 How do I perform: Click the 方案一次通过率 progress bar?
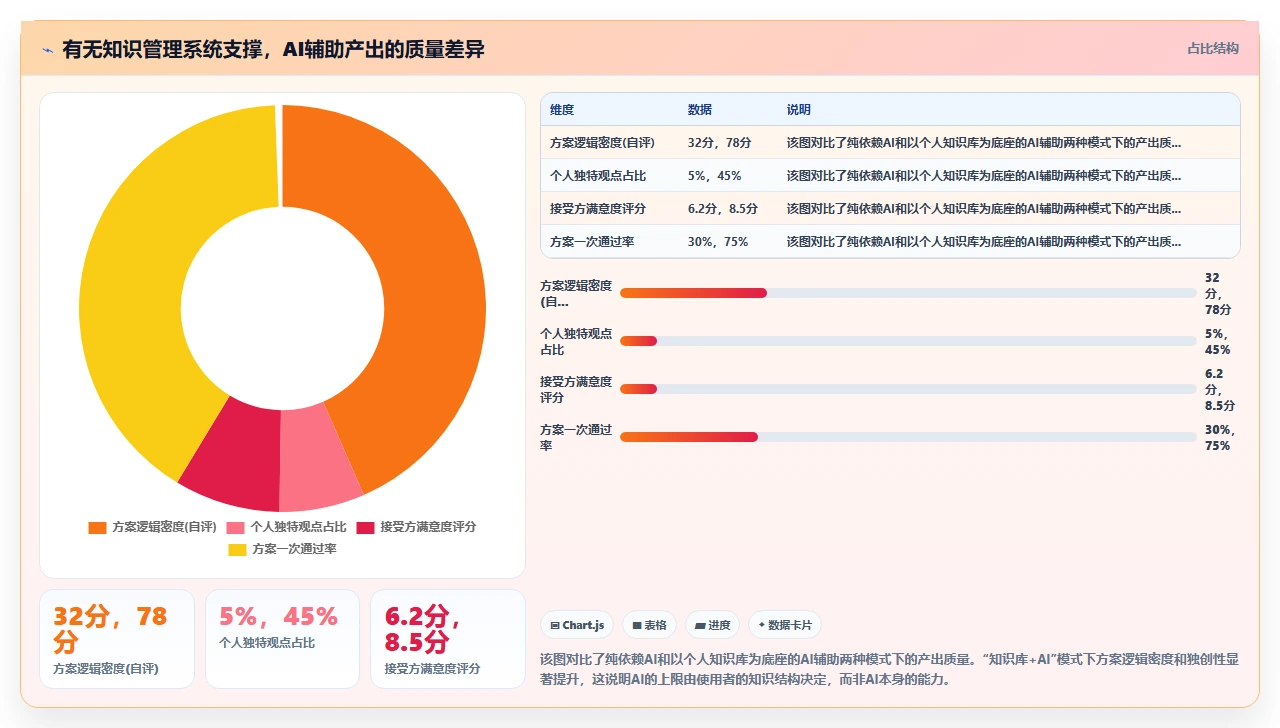coord(908,437)
